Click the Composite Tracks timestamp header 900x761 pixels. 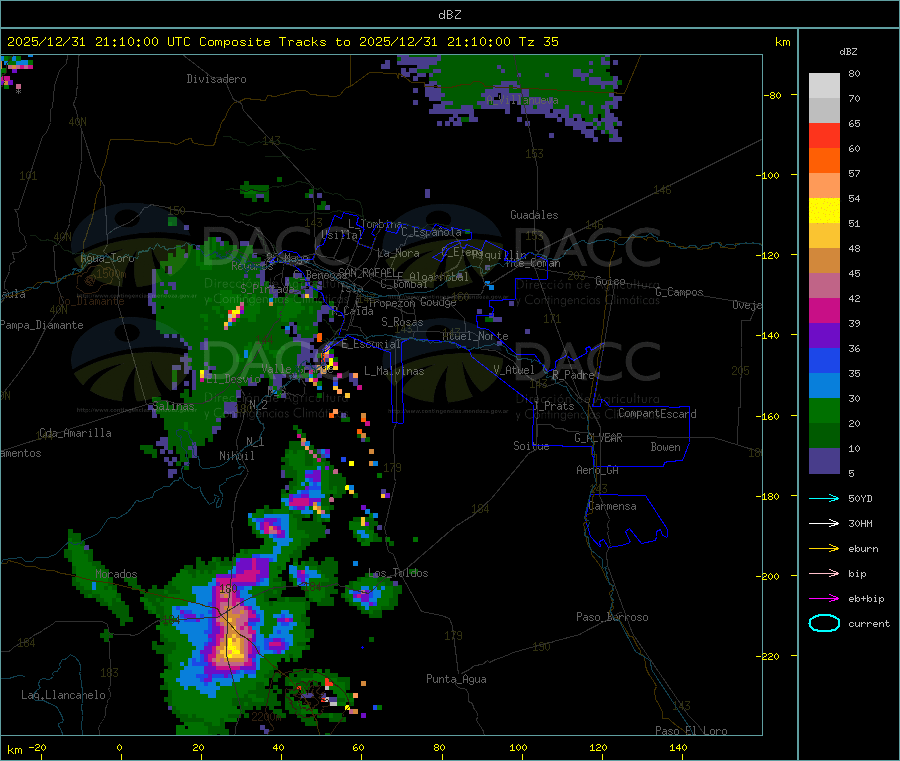(x=283, y=42)
